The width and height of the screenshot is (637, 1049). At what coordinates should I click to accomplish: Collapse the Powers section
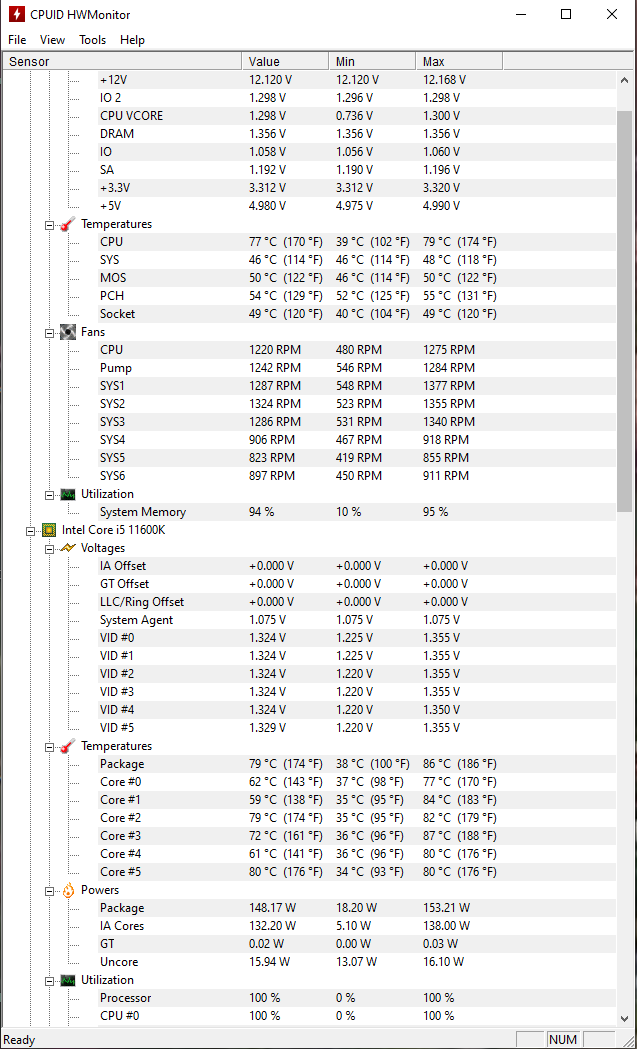[49, 890]
